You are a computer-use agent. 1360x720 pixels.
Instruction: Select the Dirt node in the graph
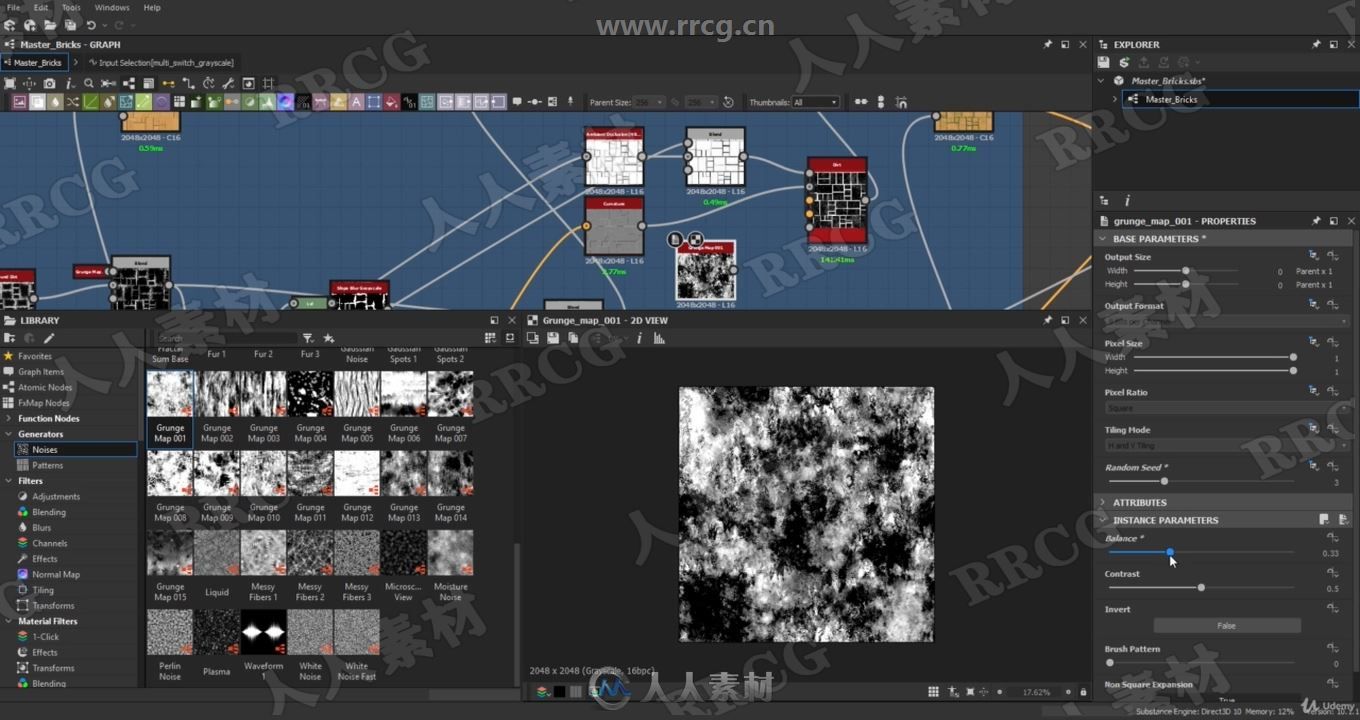click(837, 200)
